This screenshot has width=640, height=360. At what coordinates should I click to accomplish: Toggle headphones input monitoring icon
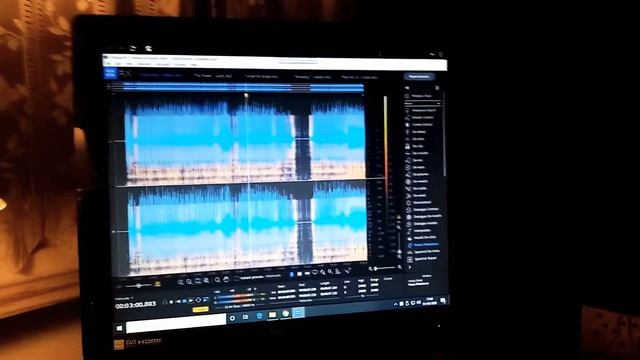pyautogui.click(x=165, y=302)
